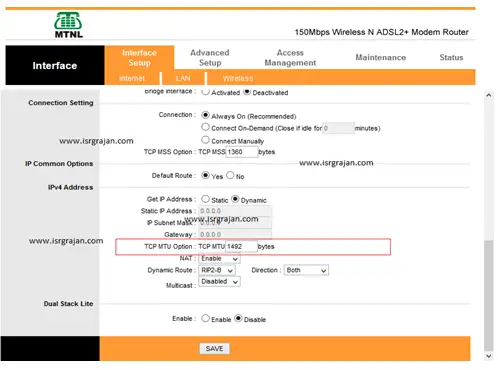This screenshot has height=370, width=498.
Task: Set Default Route to No
Action: coord(230,175)
